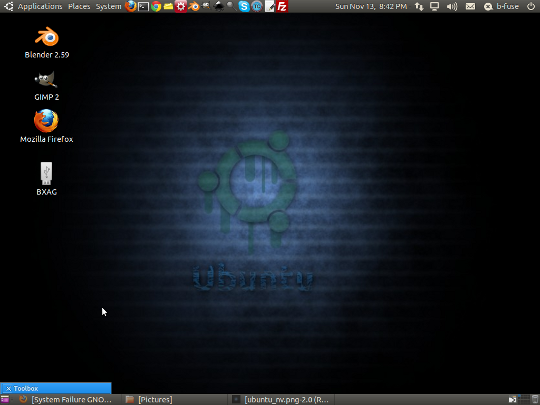
Task: Open the Applications menu
Action: pyautogui.click(x=40, y=6)
